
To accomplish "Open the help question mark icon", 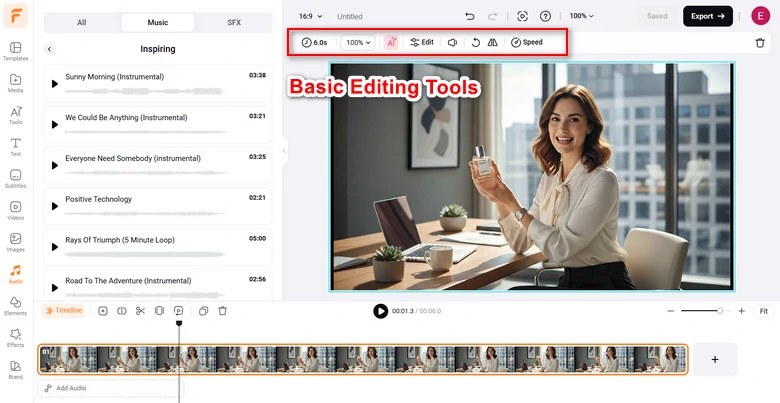I will (x=545, y=16).
